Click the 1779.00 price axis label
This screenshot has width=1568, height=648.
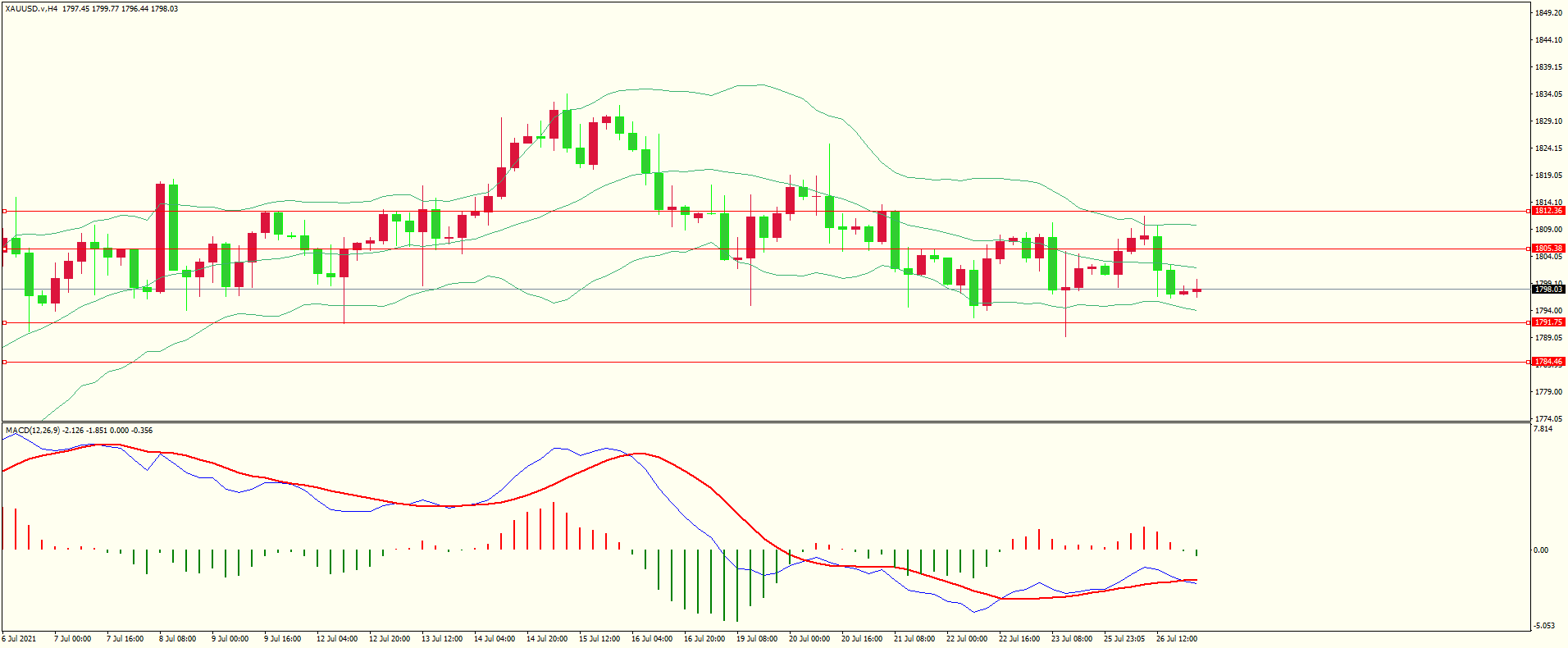click(x=1548, y=392)
